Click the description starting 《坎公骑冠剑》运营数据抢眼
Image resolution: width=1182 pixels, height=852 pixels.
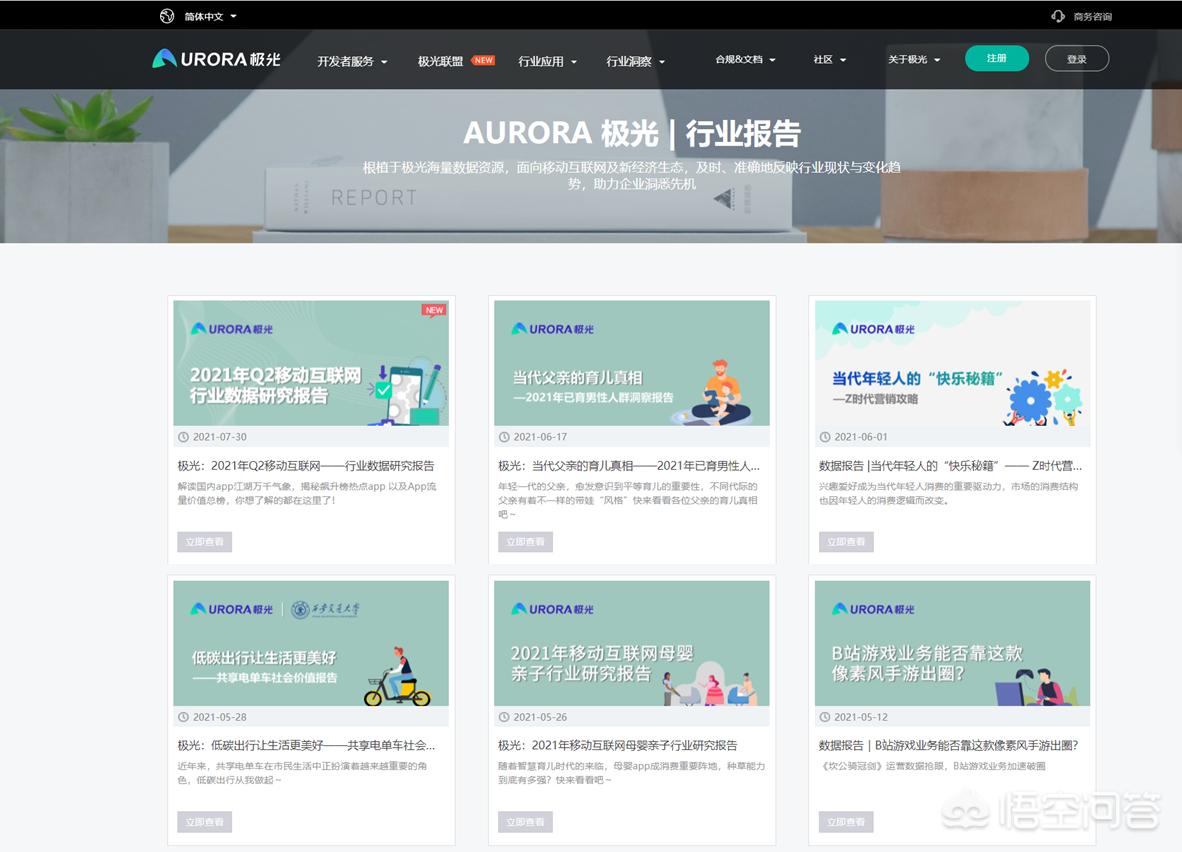click(x=932, y=766)
